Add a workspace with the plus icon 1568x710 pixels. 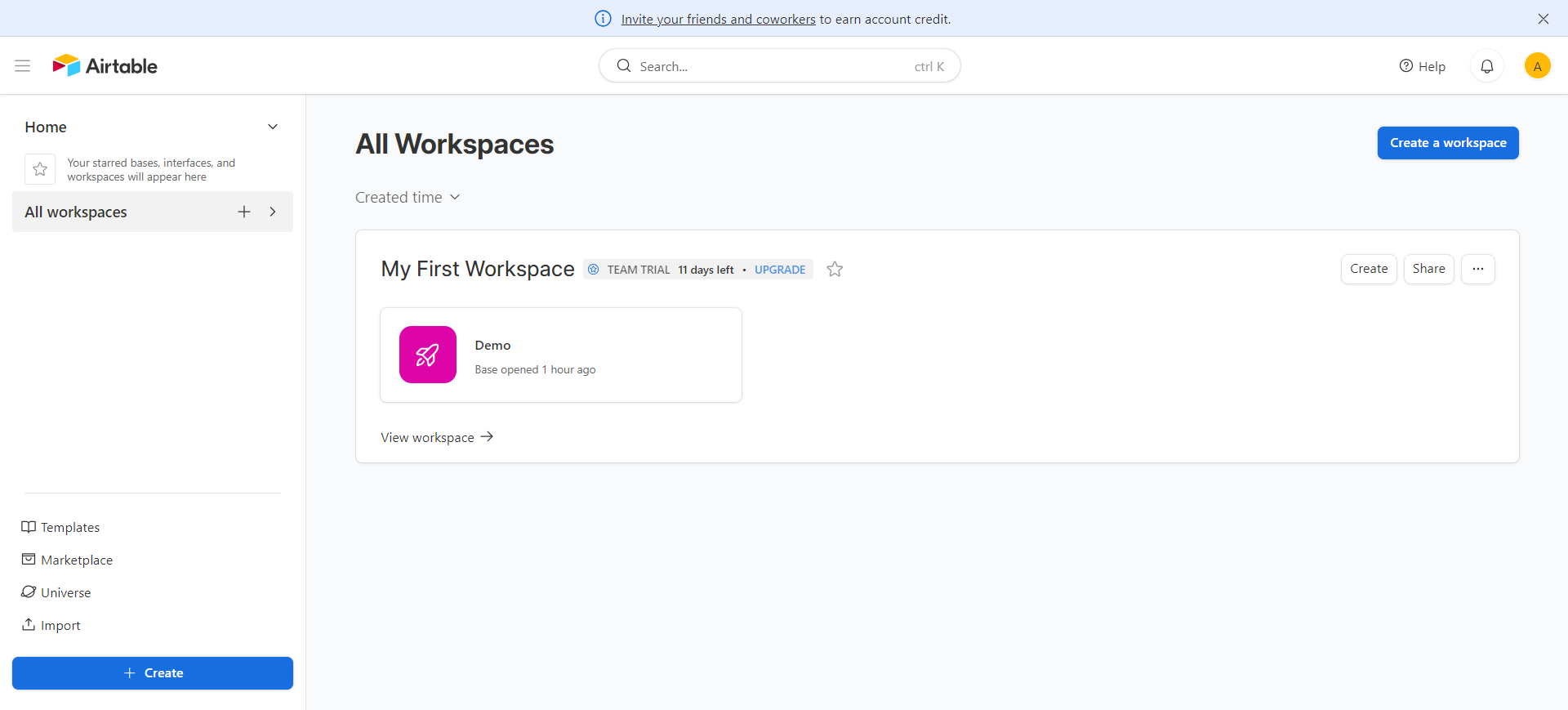click(x=244, y=212)
